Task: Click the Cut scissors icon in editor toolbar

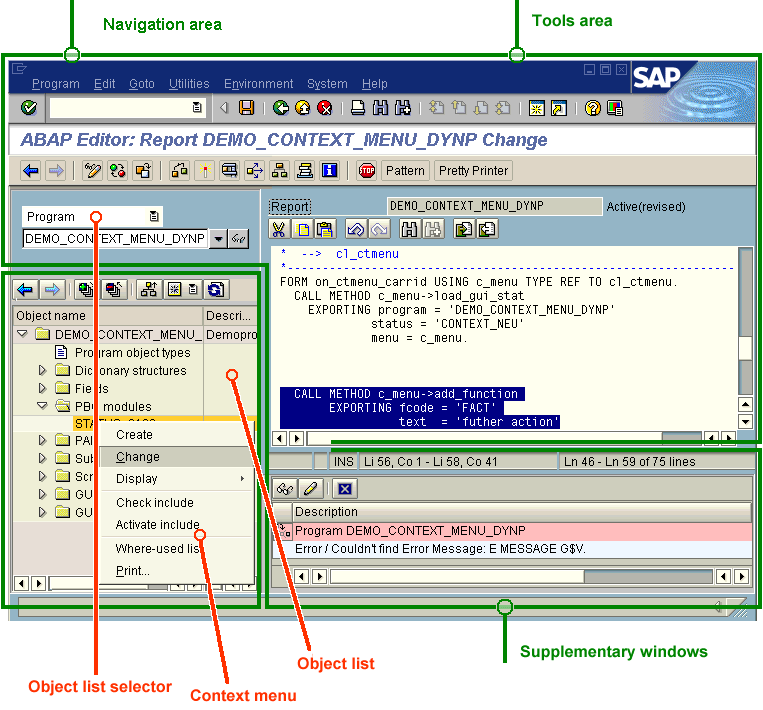Action: 279,229
